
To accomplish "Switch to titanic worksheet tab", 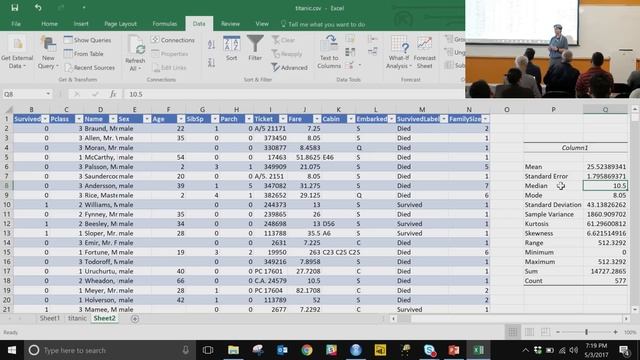I will pos(77,318).
